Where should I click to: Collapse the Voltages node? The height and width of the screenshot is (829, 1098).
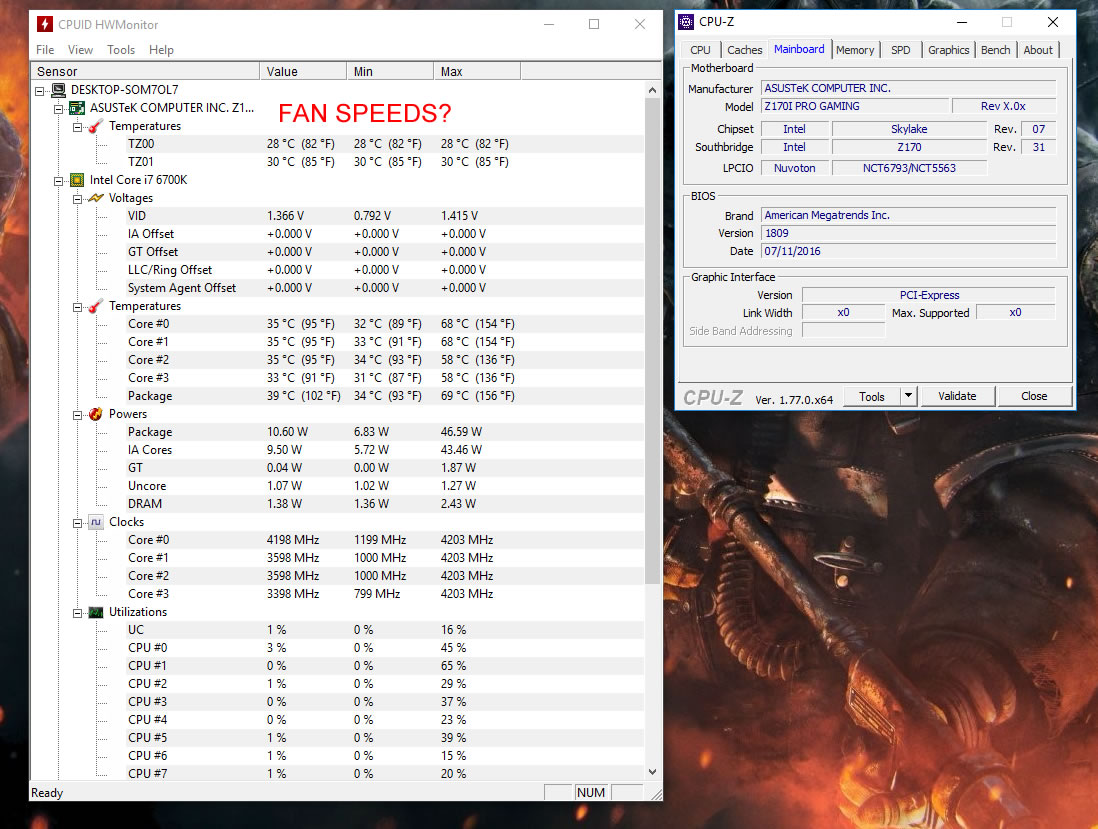tap(78, 199)
